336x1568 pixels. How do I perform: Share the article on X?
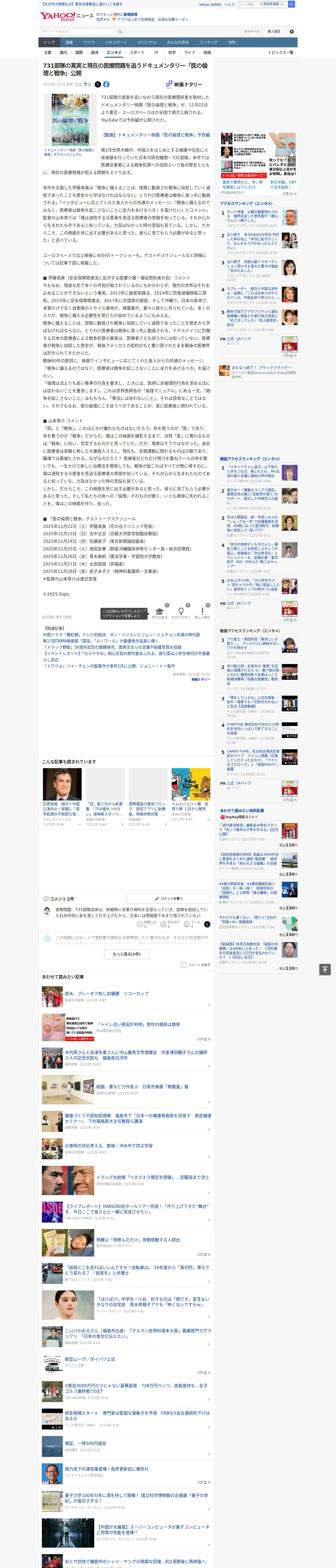tap(98, 85)
